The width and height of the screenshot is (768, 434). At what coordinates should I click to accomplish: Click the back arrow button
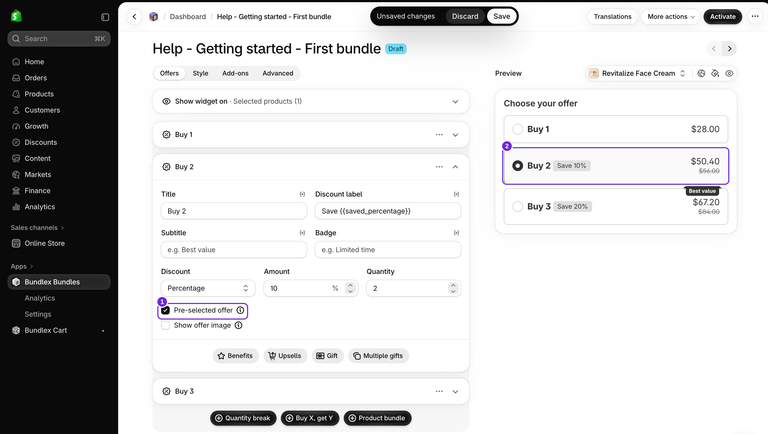pos(134,17)
